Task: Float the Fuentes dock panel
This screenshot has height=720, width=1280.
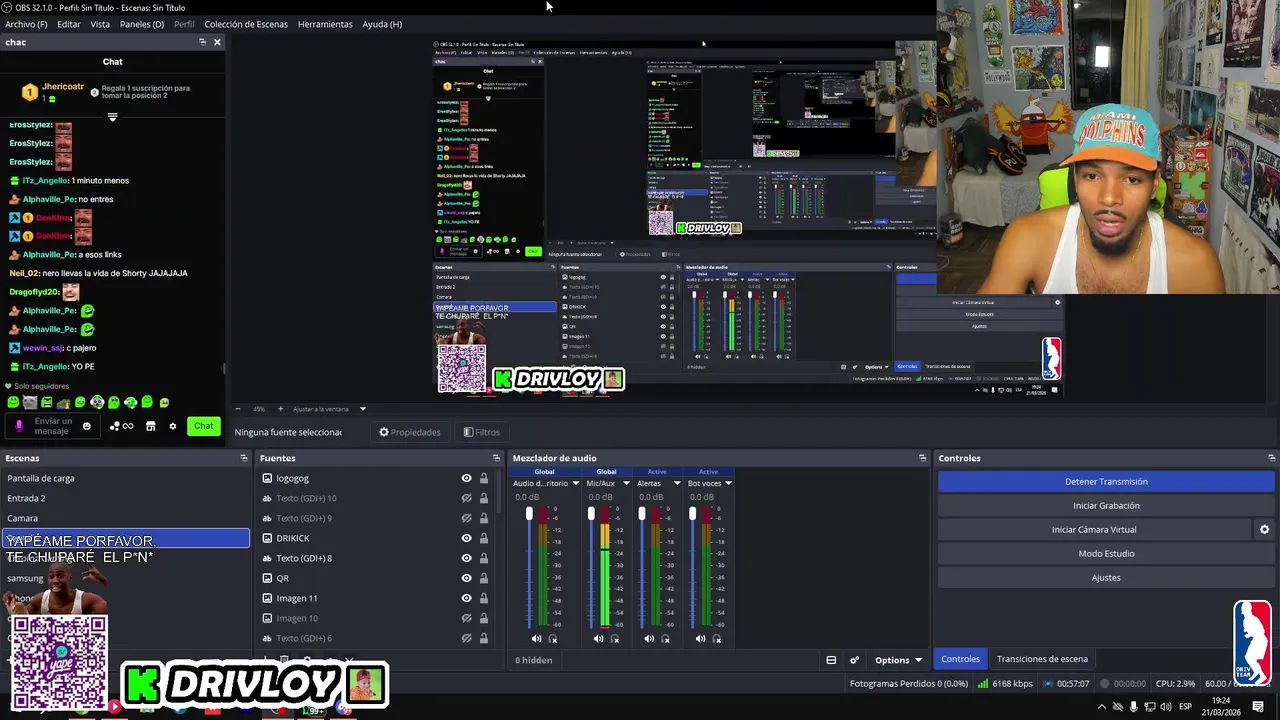Action: (x=497, y=458)
